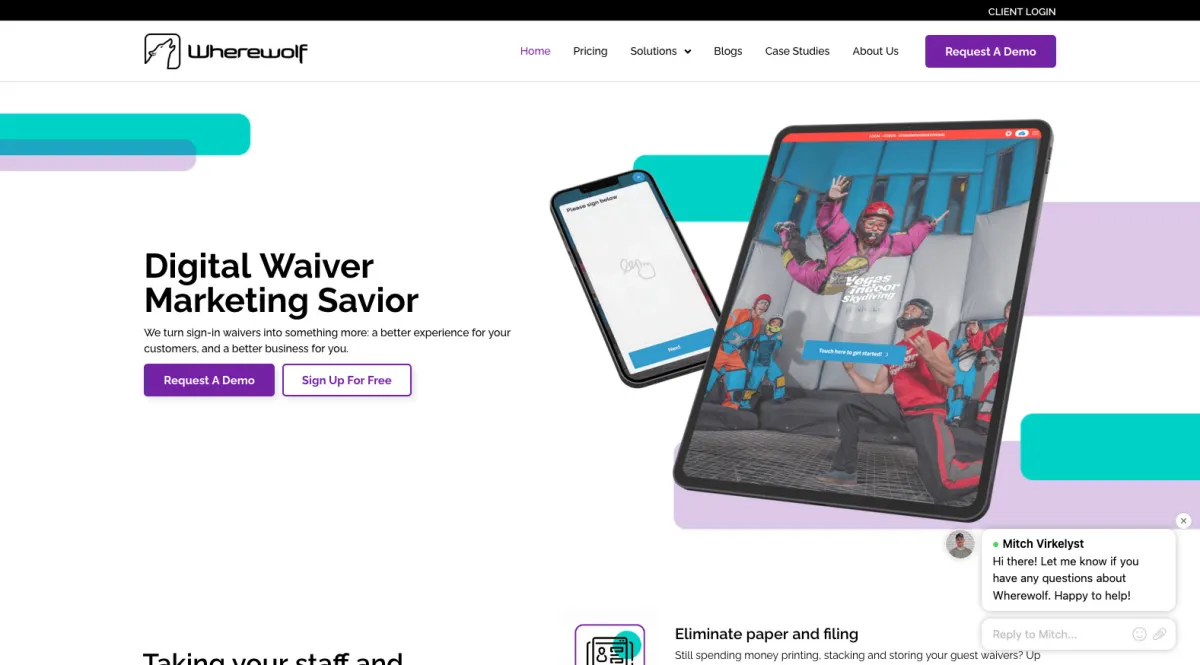Image resolution: width=1200 pixels, height=665 pixels.
Task: Click the header Request A Demo button
Action: 990,51
